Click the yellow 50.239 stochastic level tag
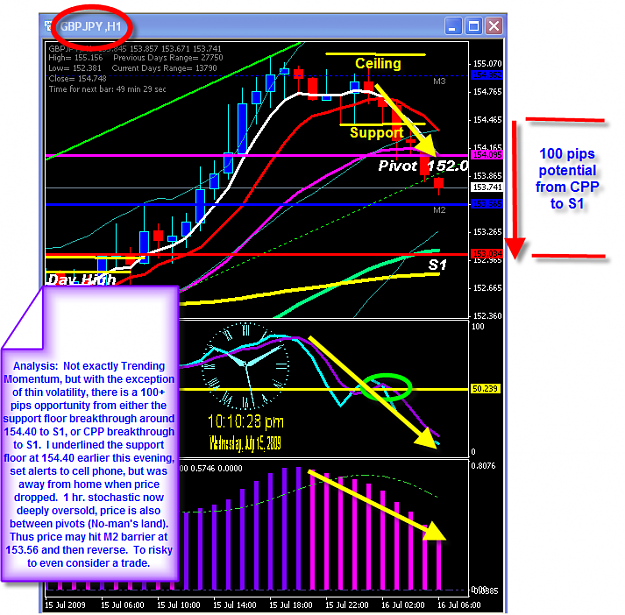Screen dimensions: 625x615 point(485,389)
